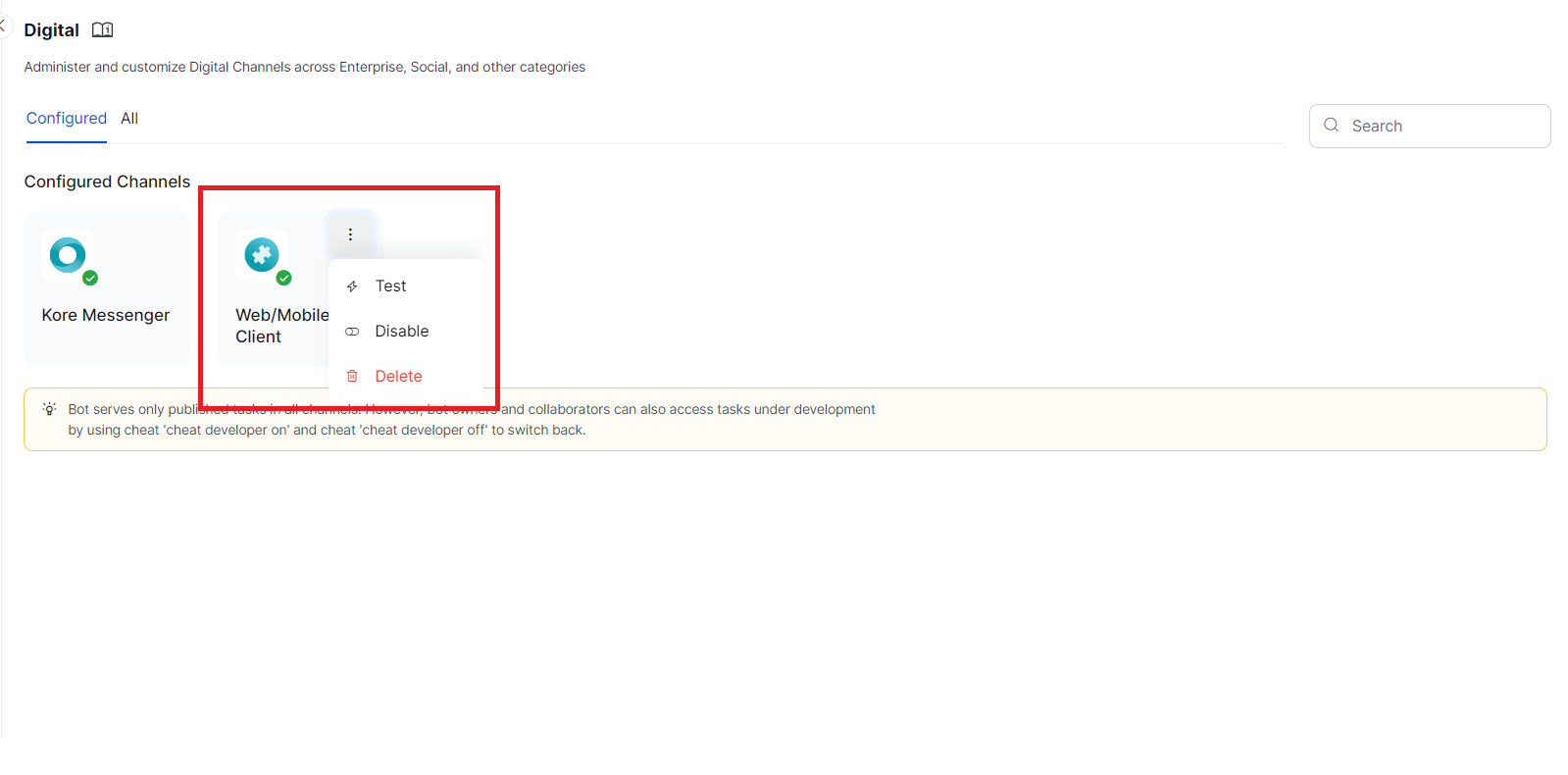Viewport: 1568px width, 775px height.
Task: Click the green checkmark badge on Web/Mobile Client
Action: pos(283,279)
